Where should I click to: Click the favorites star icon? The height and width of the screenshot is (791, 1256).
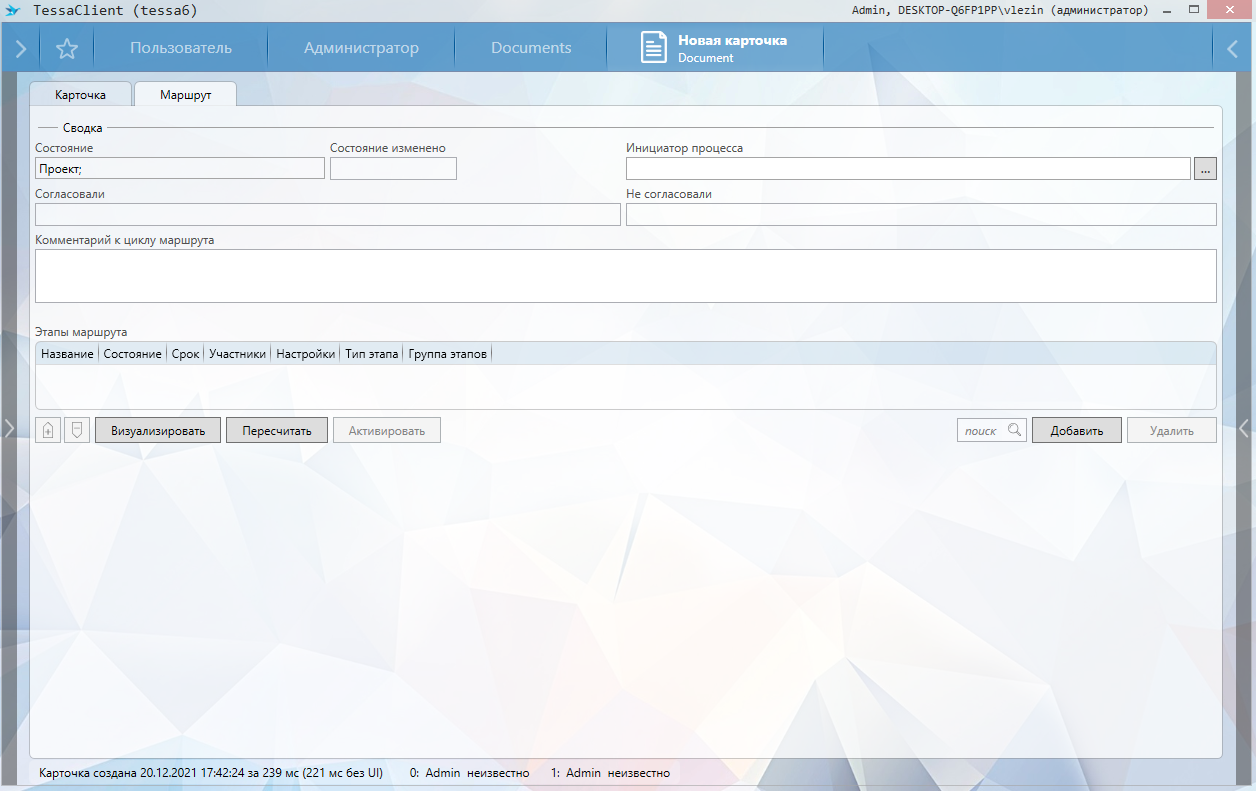click(x=67, y=48)
